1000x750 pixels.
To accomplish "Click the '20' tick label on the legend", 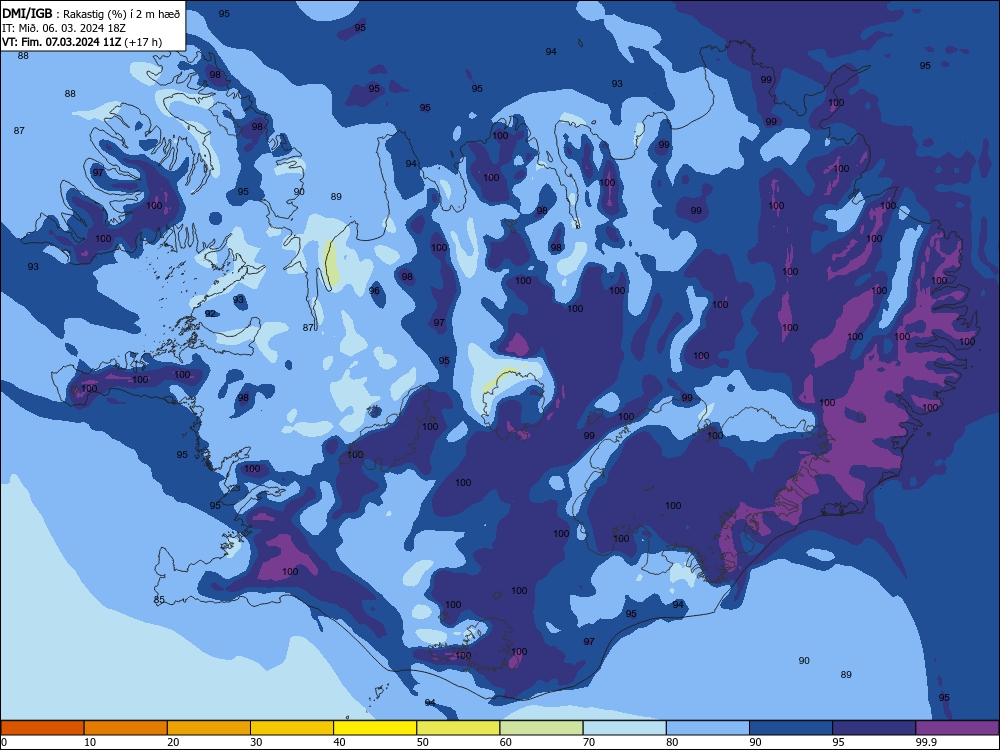I will point(173,742).
